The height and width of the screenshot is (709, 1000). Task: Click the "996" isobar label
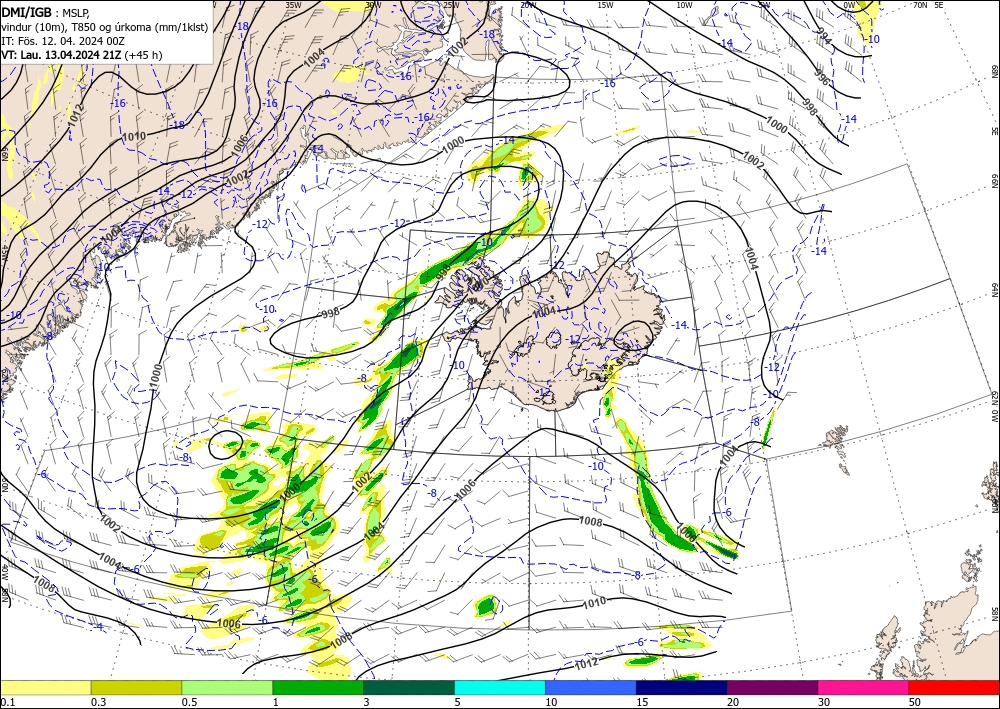pyautogui.click(x=823, y=77)
